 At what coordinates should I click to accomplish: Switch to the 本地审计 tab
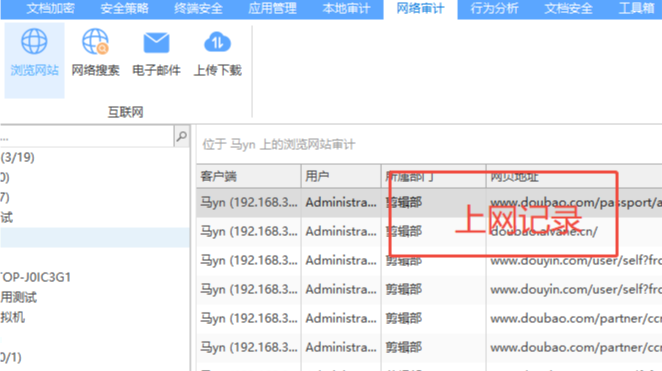346,8
